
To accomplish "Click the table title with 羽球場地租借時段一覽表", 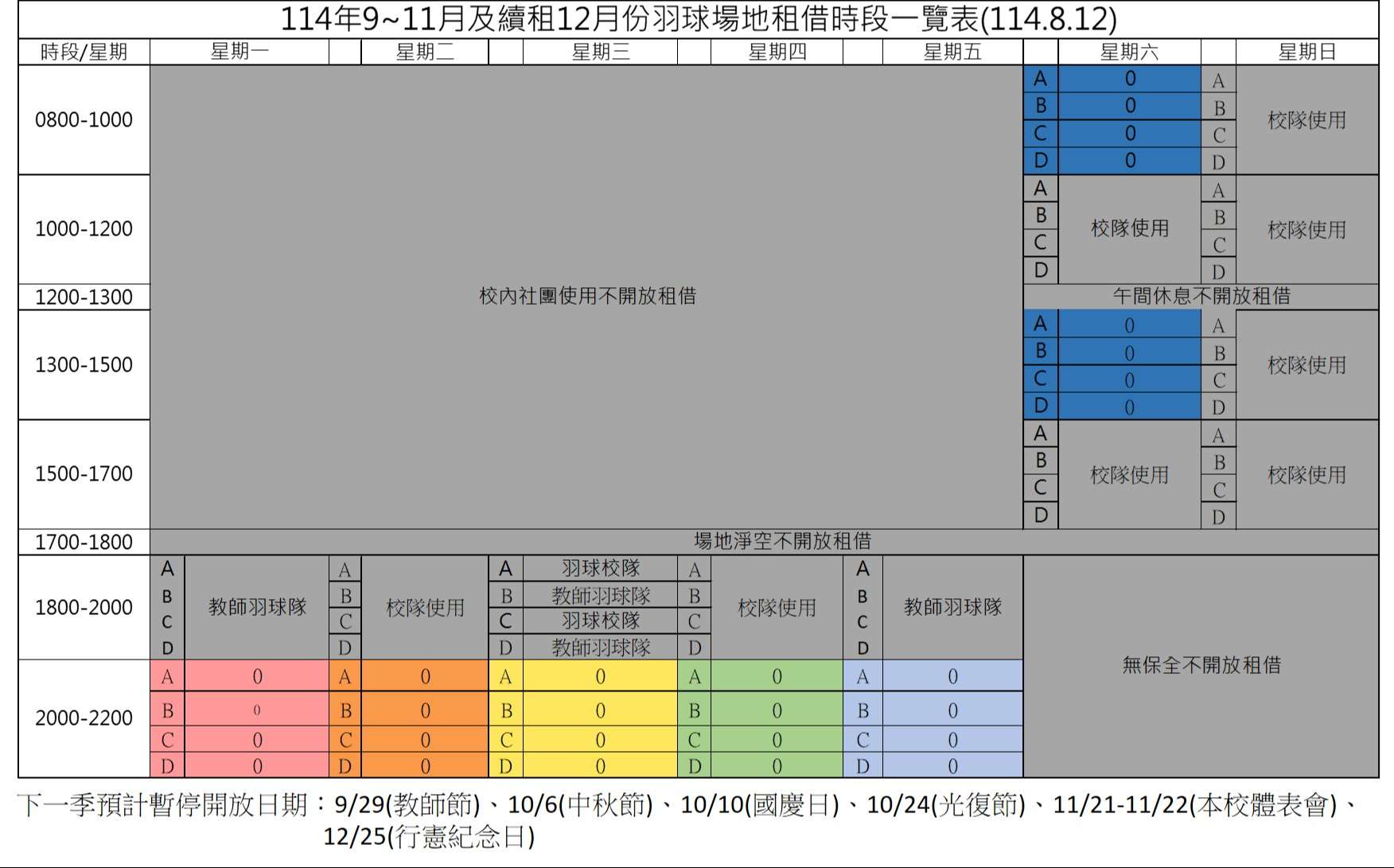I will pyautogui.click(x=698, y=19).
